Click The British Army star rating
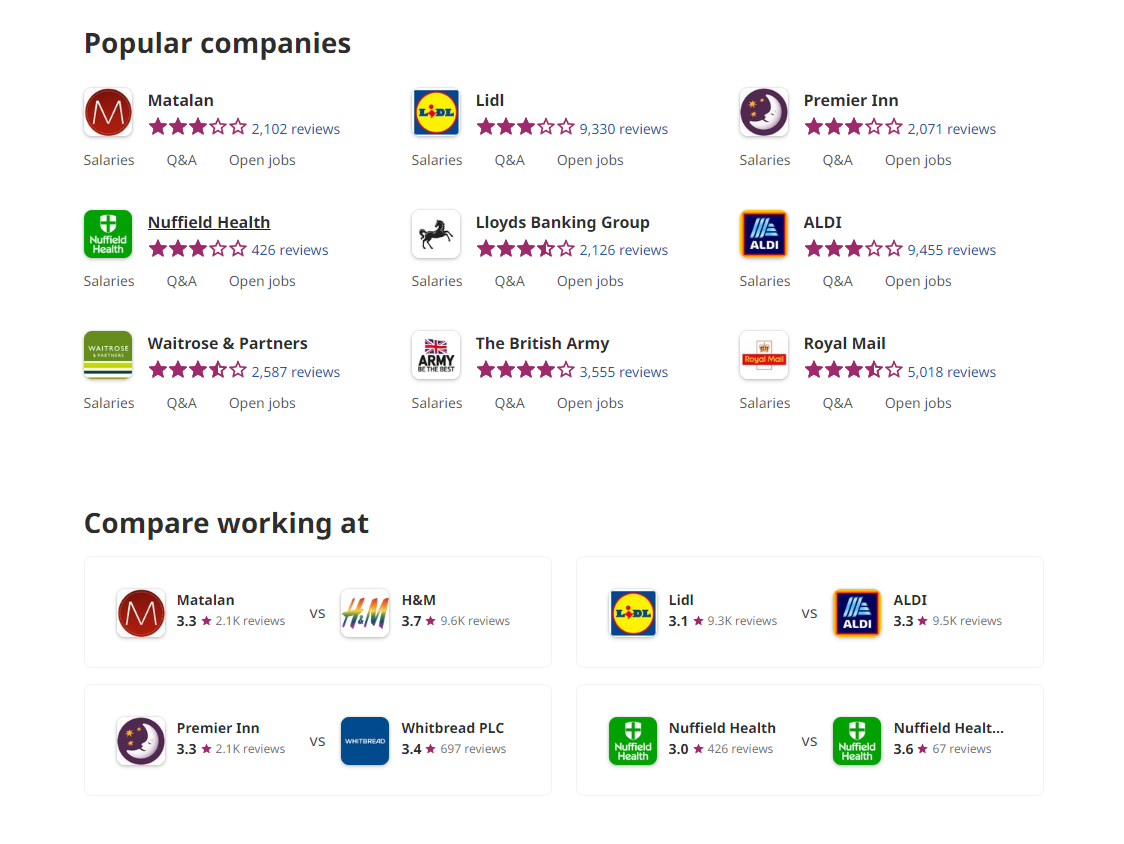This screenshot has height=844, width=1124. [525, 371]
